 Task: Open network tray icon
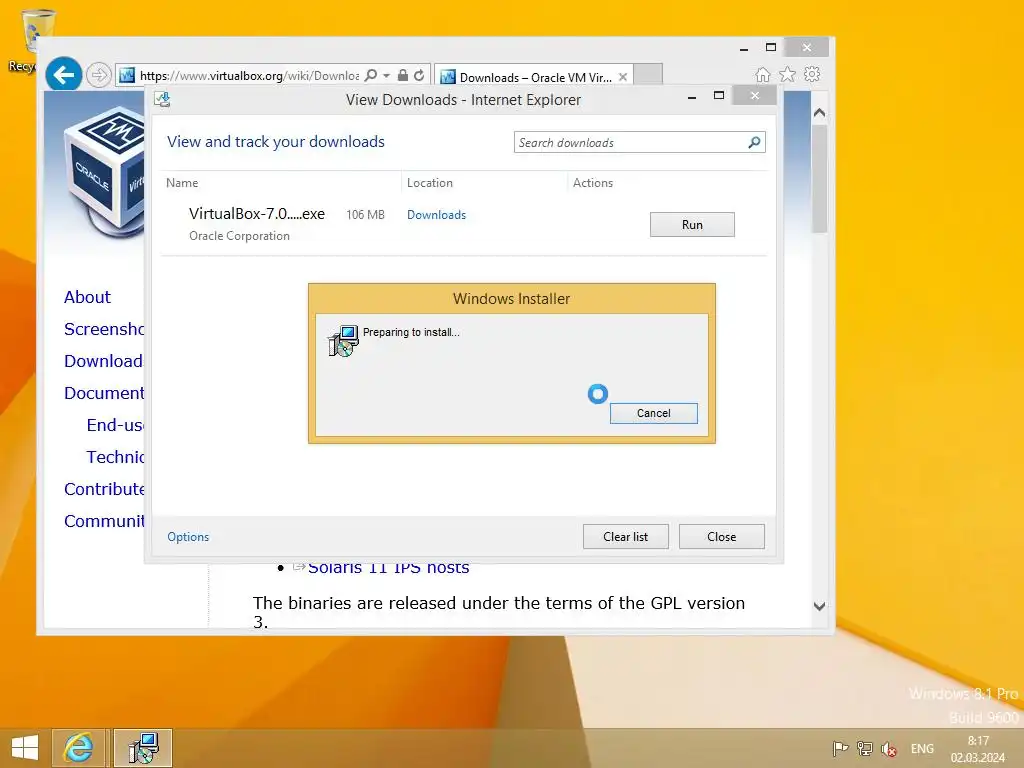click(865, 749)
